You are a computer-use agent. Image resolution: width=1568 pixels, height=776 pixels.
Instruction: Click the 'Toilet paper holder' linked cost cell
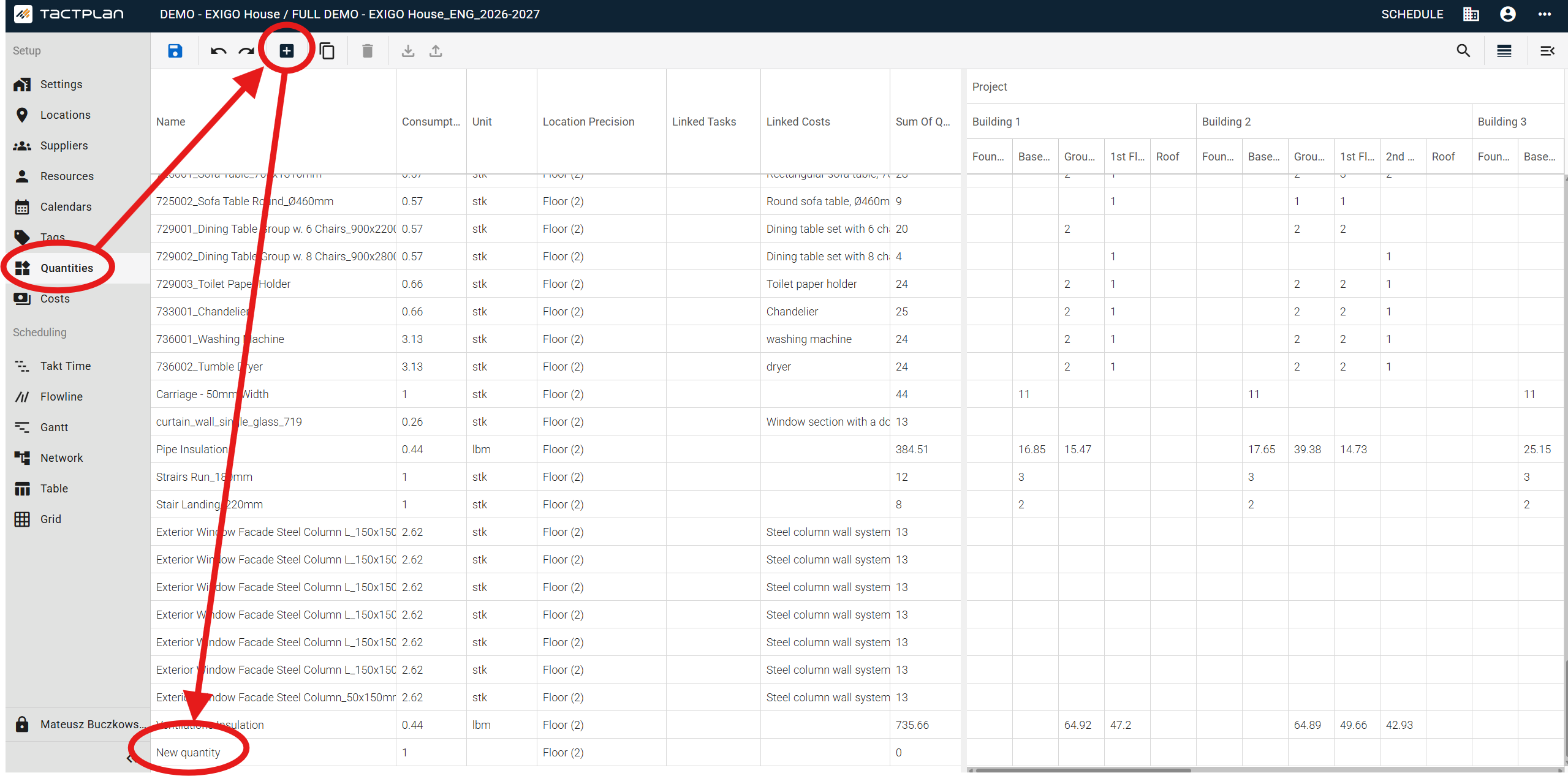point(825,284)
